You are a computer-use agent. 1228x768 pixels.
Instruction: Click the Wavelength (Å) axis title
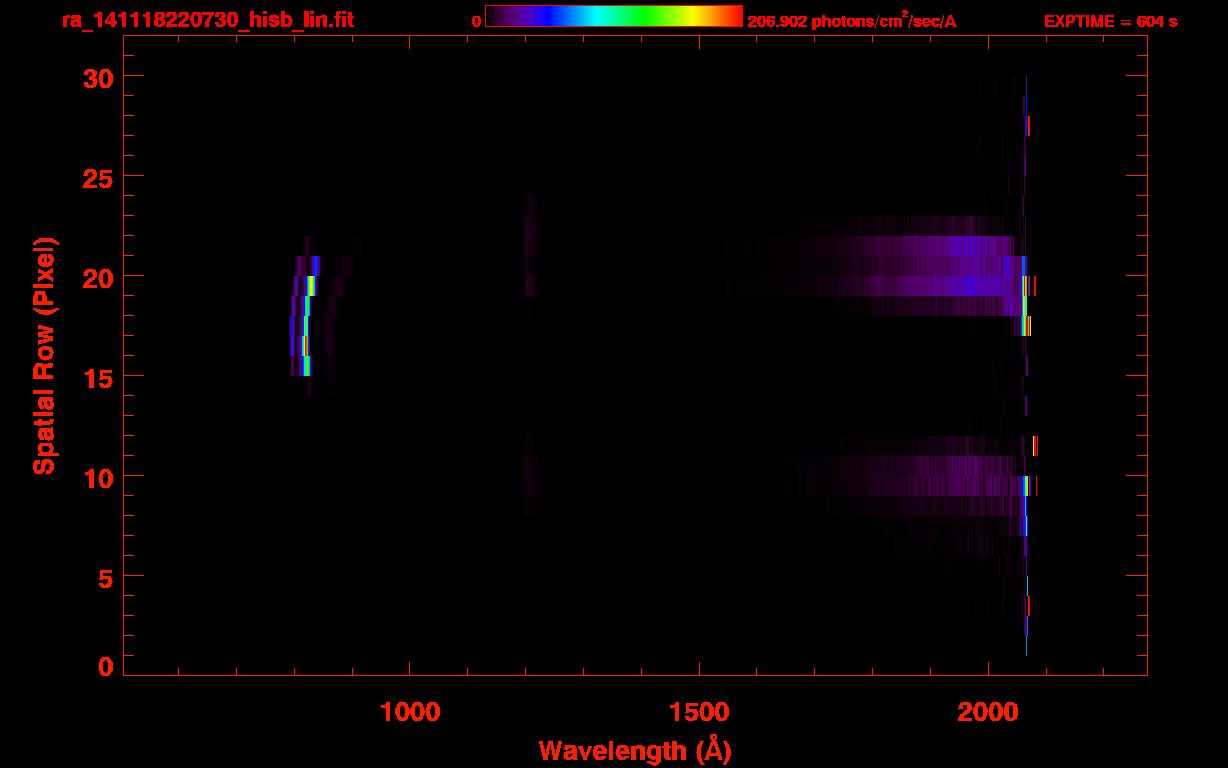635,750
